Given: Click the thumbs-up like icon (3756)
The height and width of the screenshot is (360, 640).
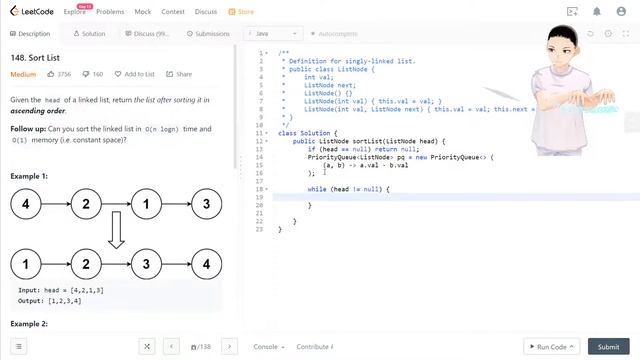Looking at the screenshot, I should coord(51,74).
